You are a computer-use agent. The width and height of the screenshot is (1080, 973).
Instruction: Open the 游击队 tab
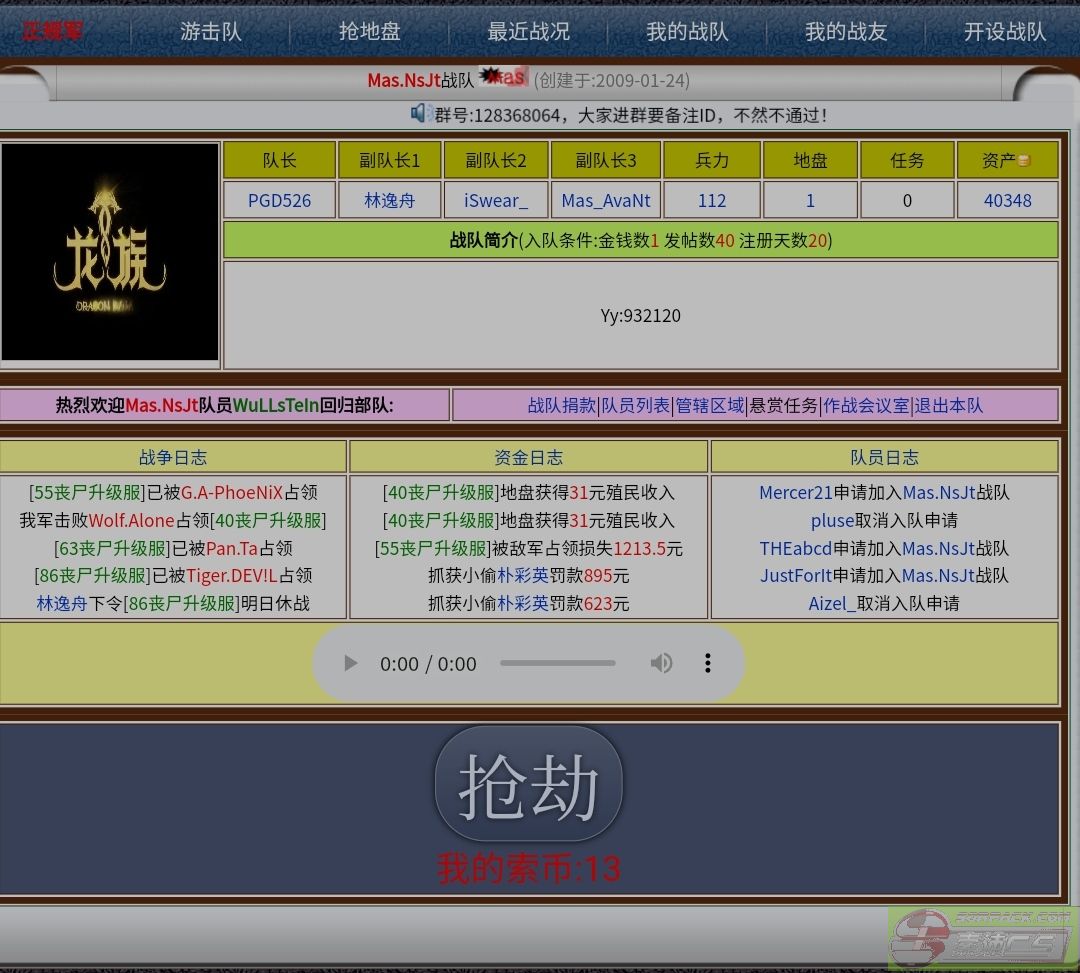tap(211, 31)
